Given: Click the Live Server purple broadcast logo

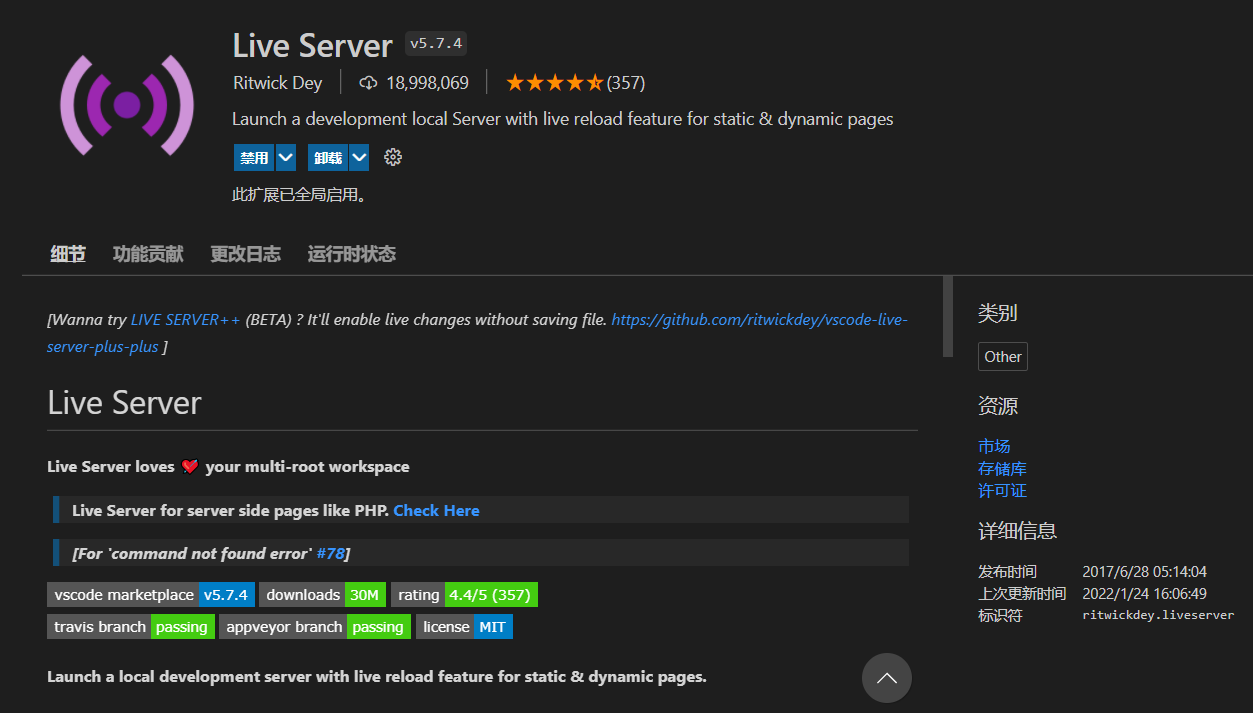Looking at the screenshot, I should [127, 105].
